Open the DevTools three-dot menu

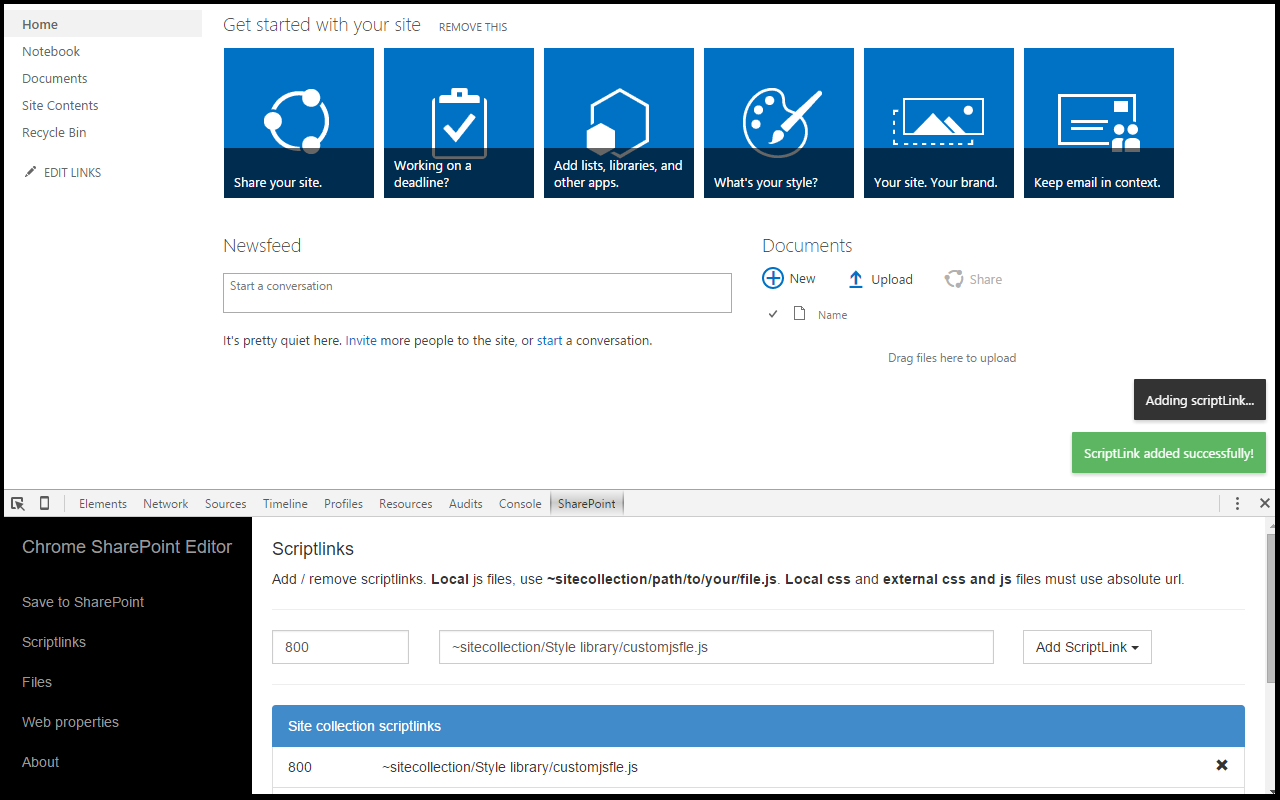tap(1237, 503)
